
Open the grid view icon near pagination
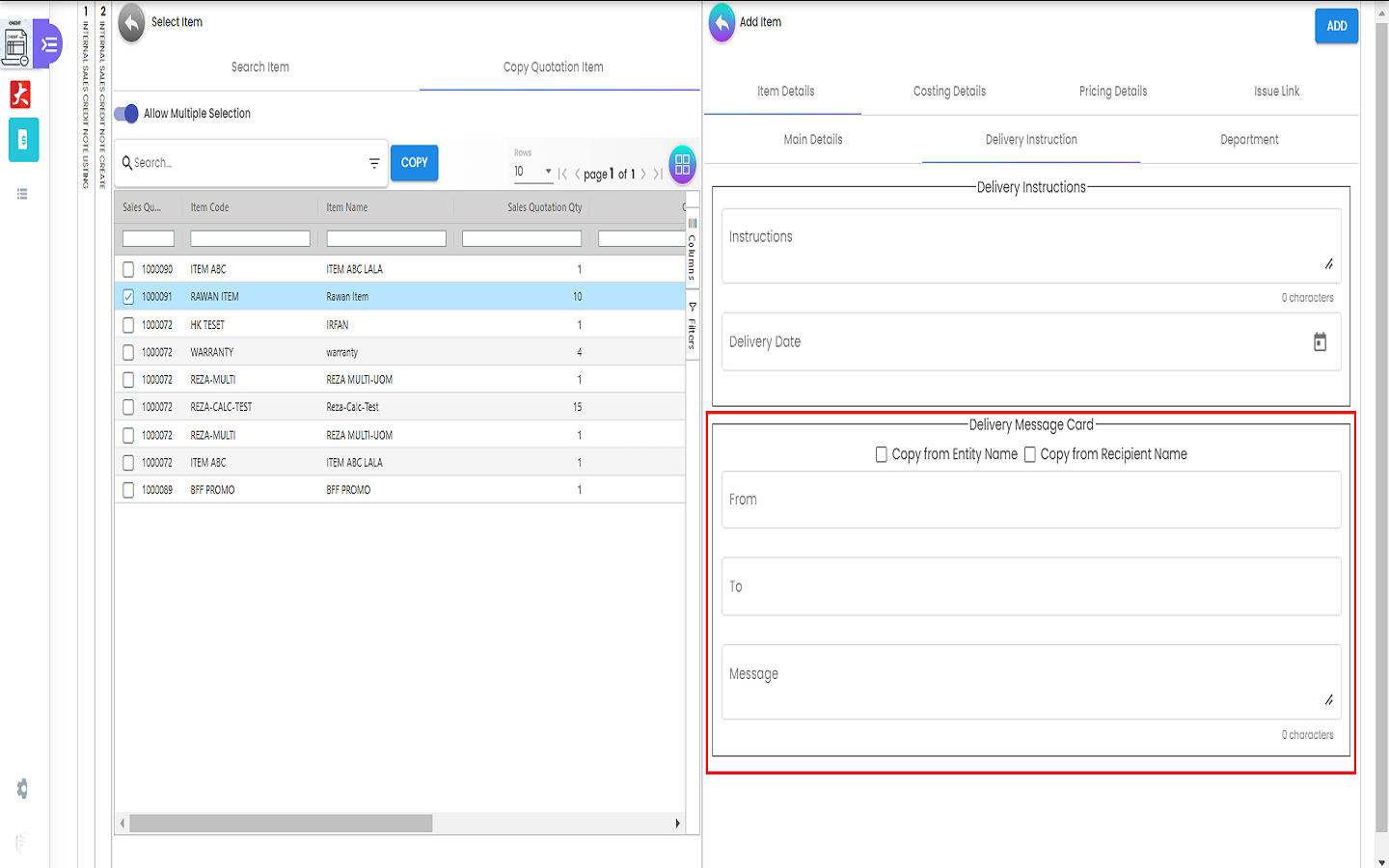pyautogui.click(x=682, y=165)
